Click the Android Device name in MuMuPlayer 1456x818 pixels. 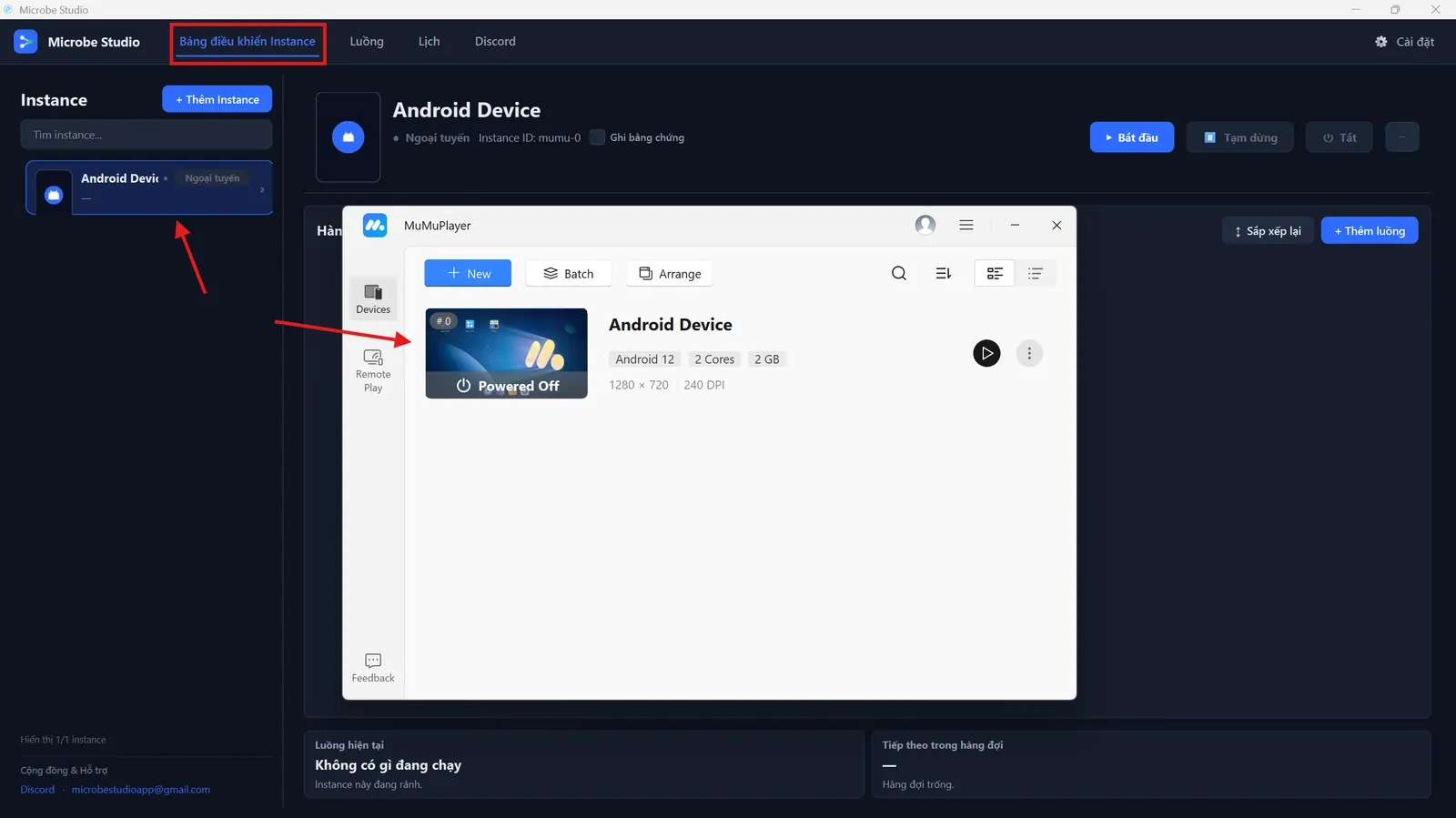point(671,325)
